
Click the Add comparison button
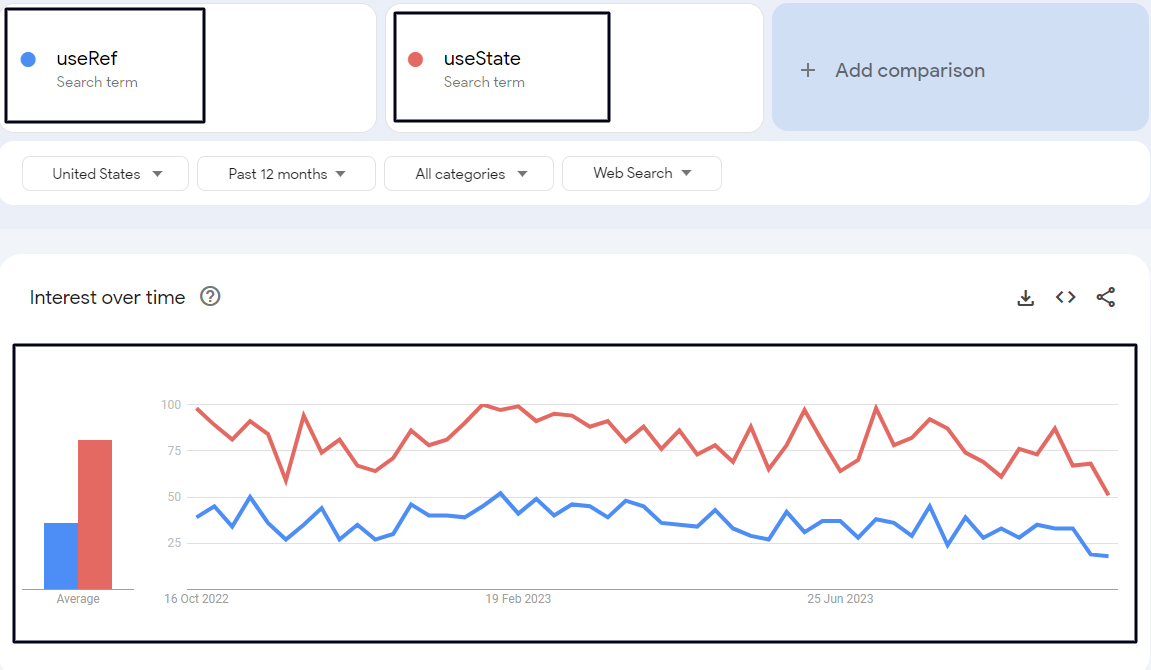908,70
